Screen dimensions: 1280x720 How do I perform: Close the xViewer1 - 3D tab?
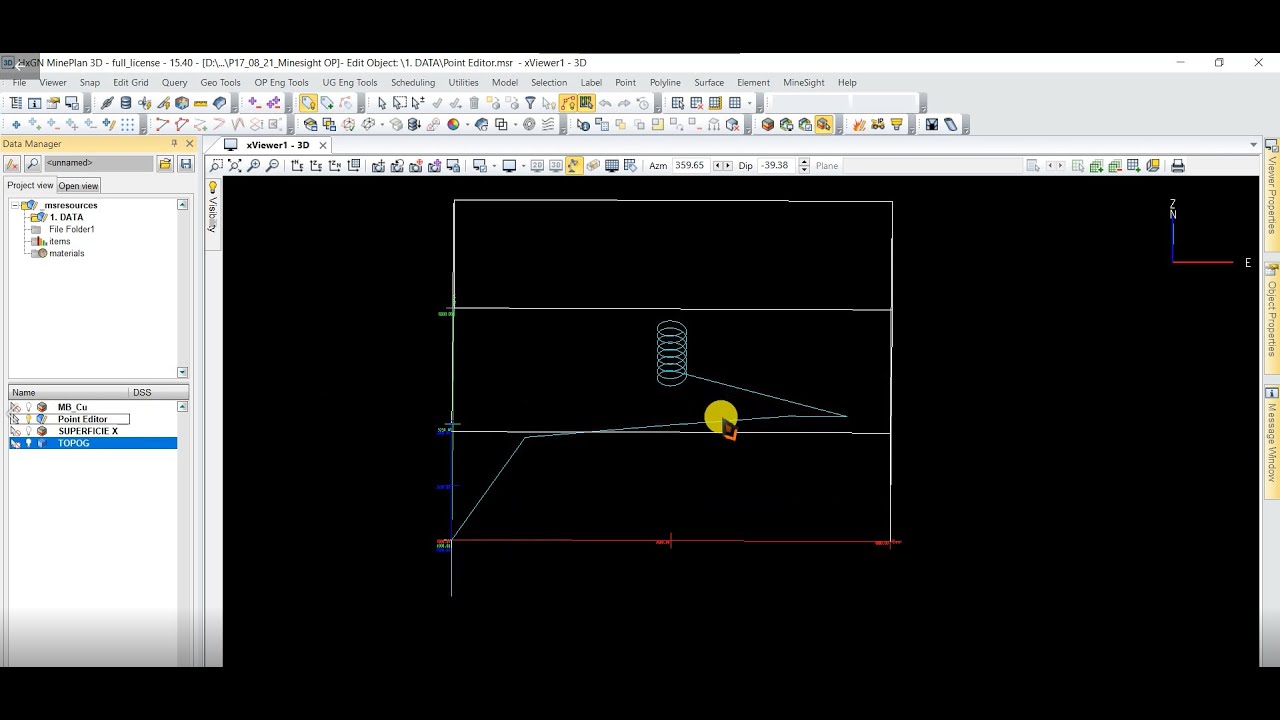(x=323, y=145)
